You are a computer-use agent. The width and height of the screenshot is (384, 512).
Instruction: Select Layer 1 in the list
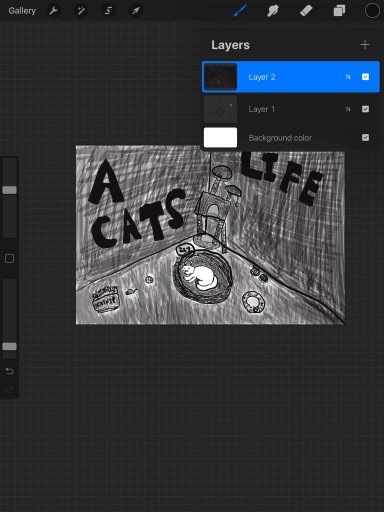click(x=291, y=109)
